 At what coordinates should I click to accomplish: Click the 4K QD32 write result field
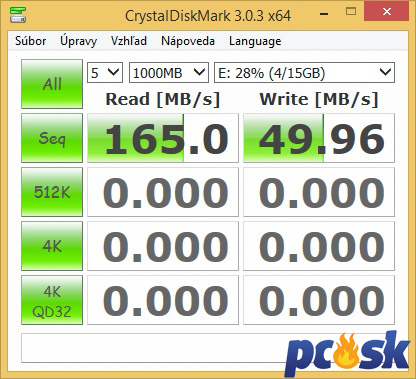(319, 300)
